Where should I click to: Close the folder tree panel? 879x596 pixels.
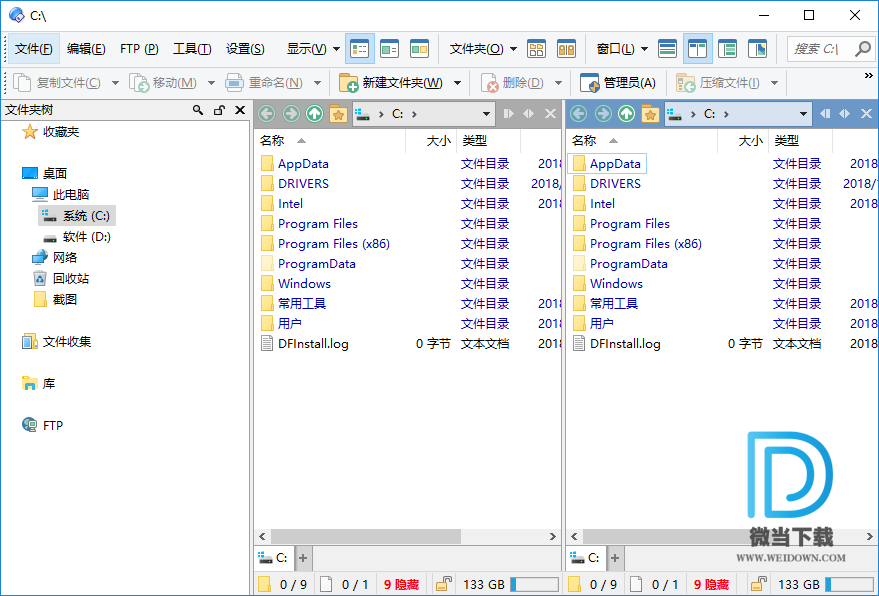[240, 110]
